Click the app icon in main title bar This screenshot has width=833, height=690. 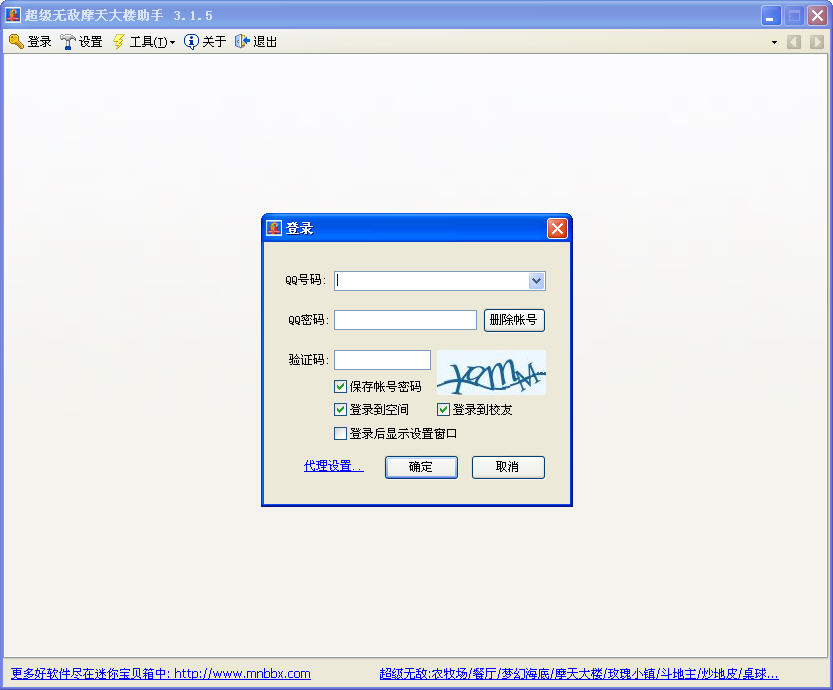tap(13, 15)
